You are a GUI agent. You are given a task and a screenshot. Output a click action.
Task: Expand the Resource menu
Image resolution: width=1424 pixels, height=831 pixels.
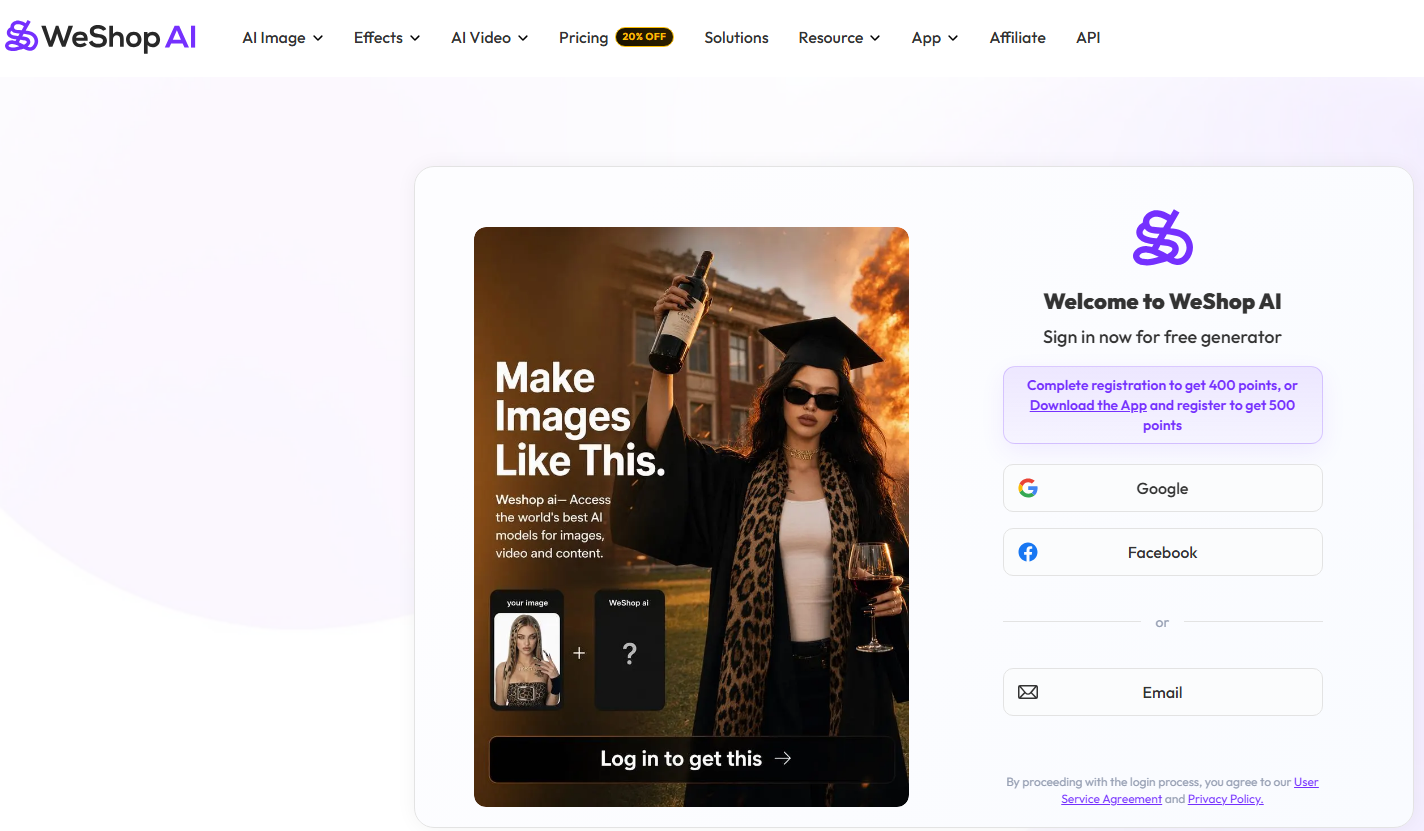tap(839, 38)
